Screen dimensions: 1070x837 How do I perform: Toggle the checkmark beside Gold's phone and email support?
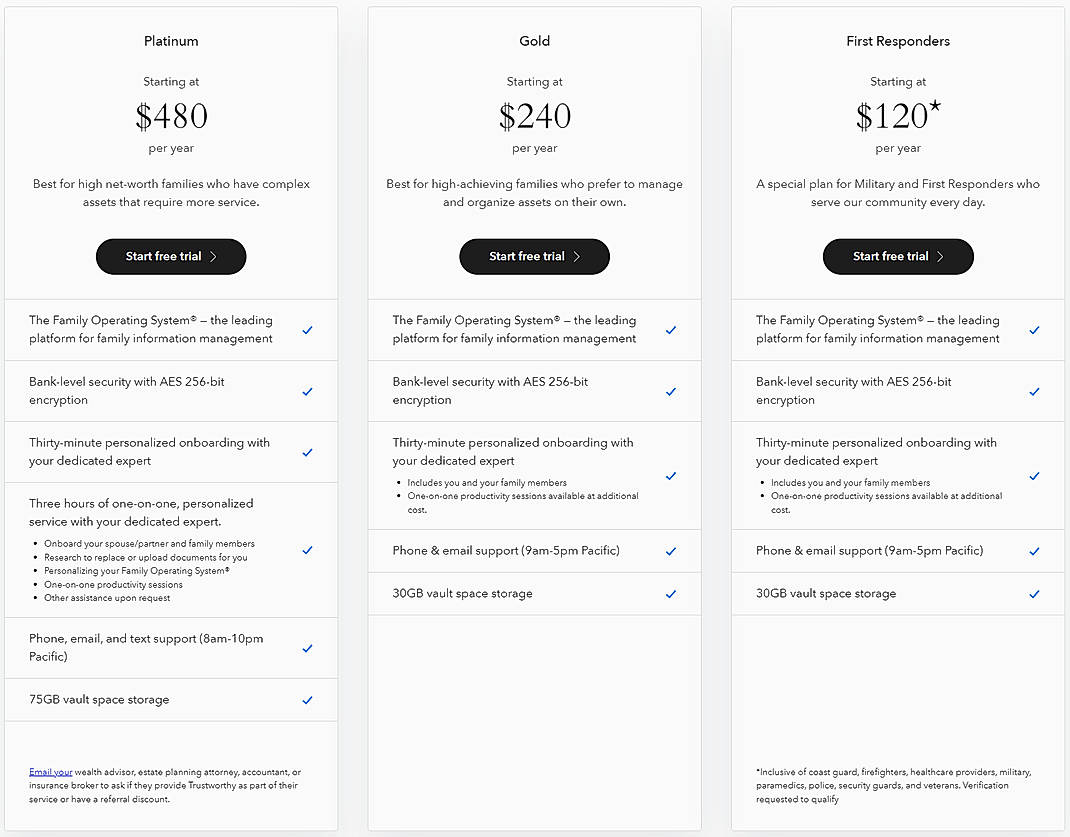click(x=671, y=550)
